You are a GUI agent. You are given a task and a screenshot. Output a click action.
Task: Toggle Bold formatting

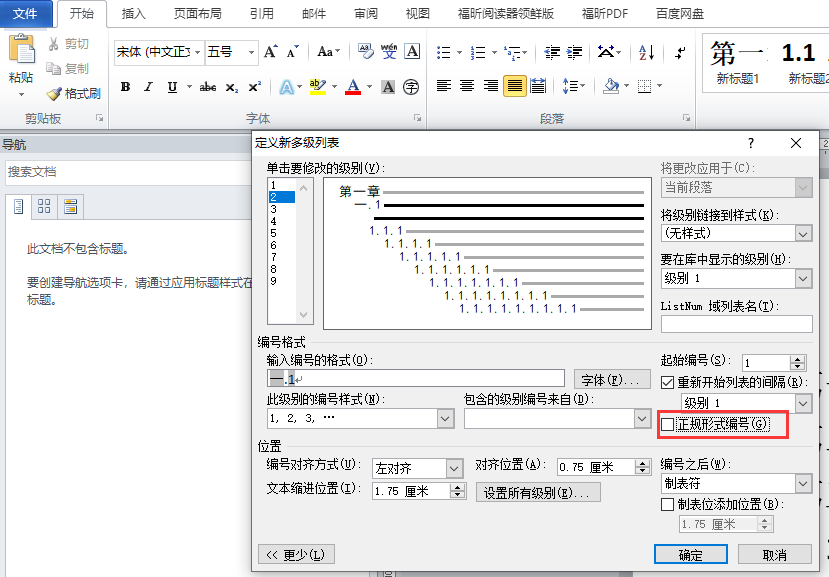coord(125,87)
